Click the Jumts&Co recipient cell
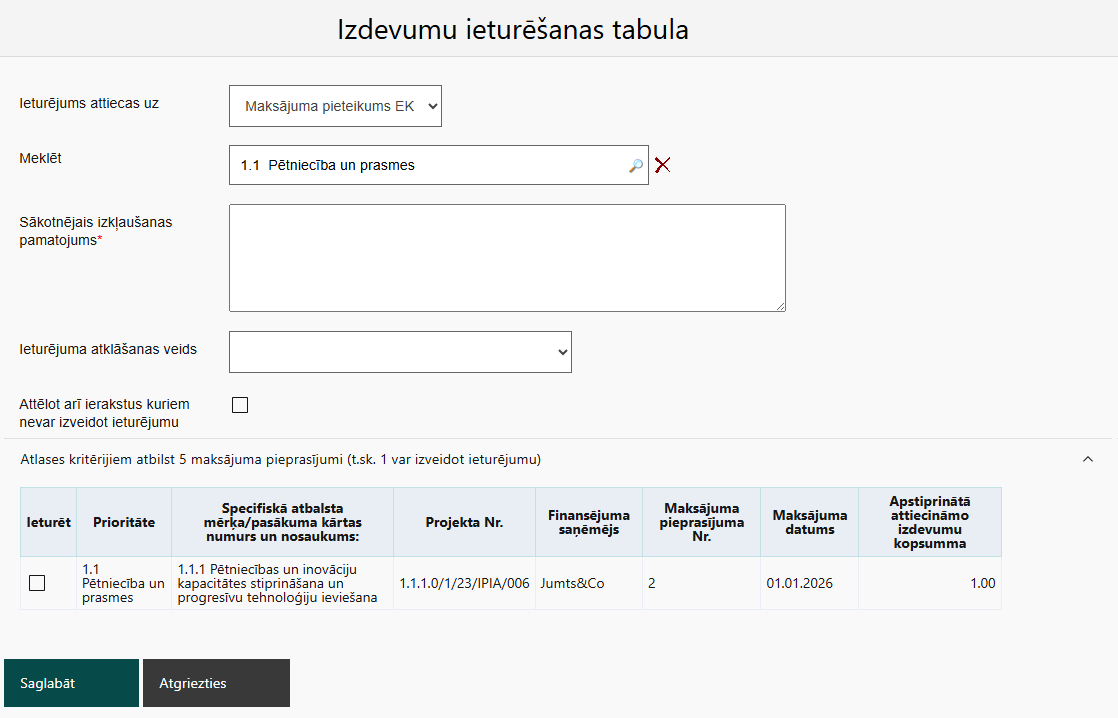This screenshot has height=718, width=1118. point(572,583)
